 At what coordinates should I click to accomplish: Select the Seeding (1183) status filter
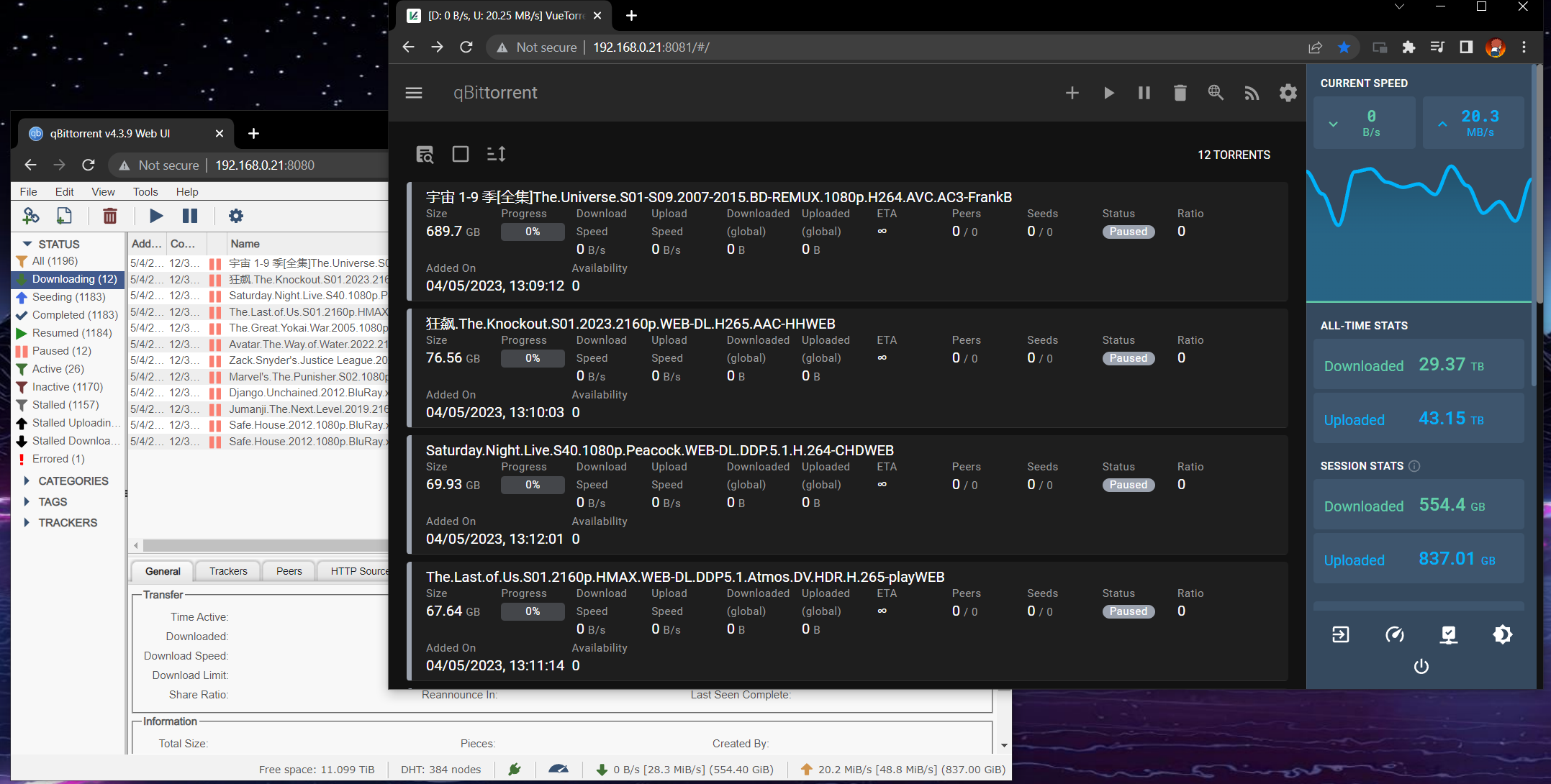click(68, 297)
